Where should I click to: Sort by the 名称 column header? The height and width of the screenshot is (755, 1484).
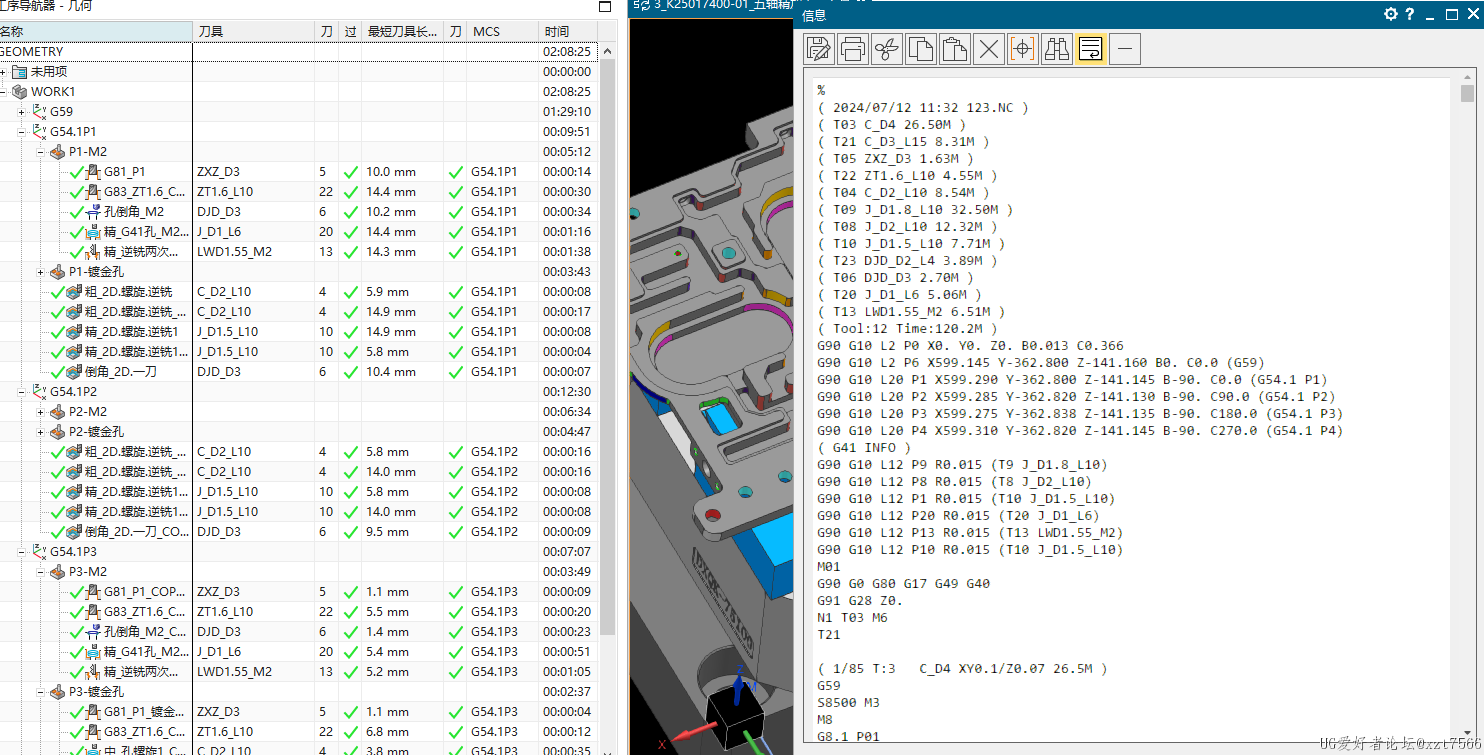(x=96, y=32)
